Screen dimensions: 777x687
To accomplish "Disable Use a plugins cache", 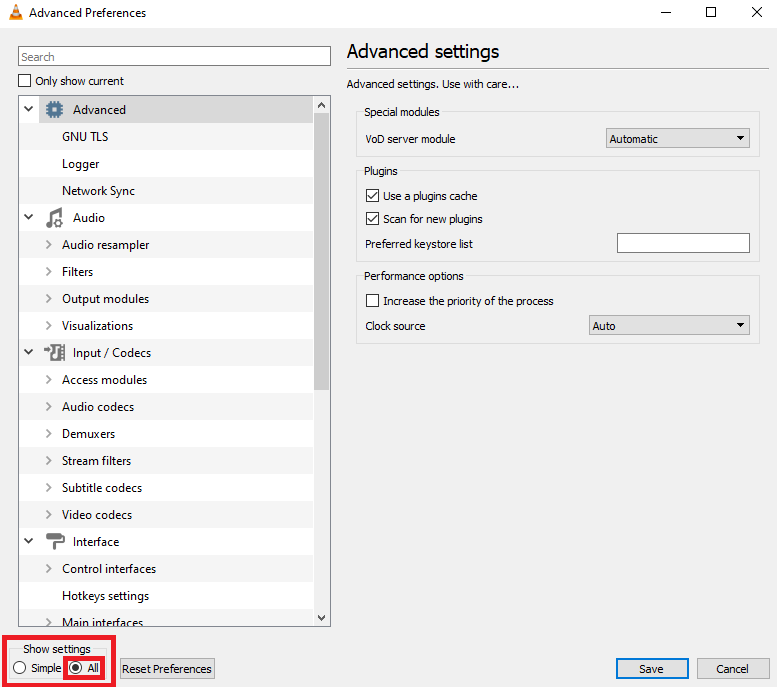I will click(x=372, y=196).
